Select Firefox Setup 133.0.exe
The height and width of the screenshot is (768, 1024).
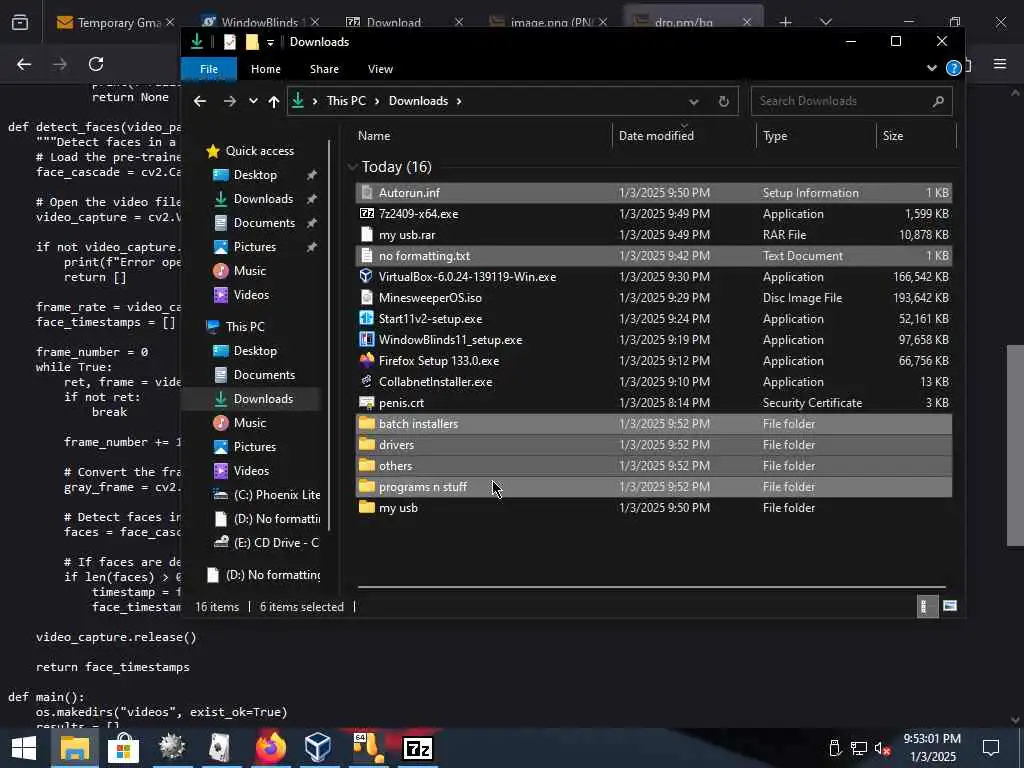pyautogui.click(x=654, y=360)
